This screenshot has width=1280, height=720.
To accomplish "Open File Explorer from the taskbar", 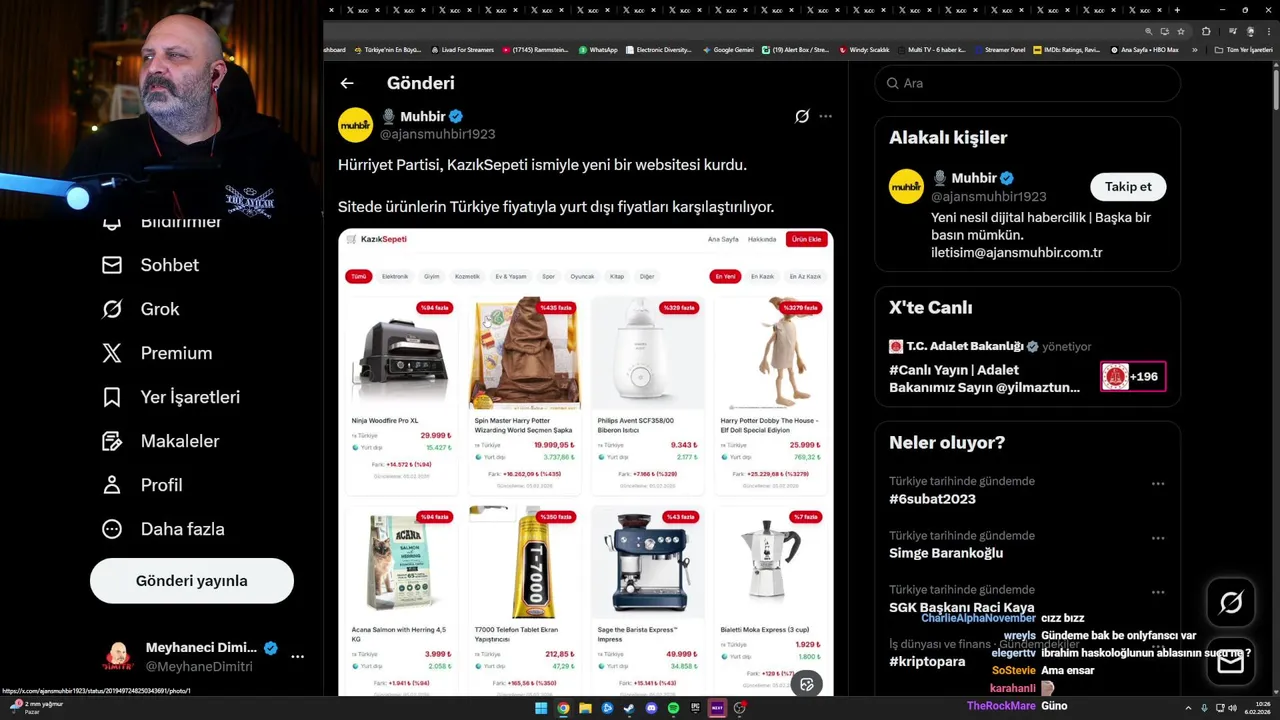I will coord(585,708).
